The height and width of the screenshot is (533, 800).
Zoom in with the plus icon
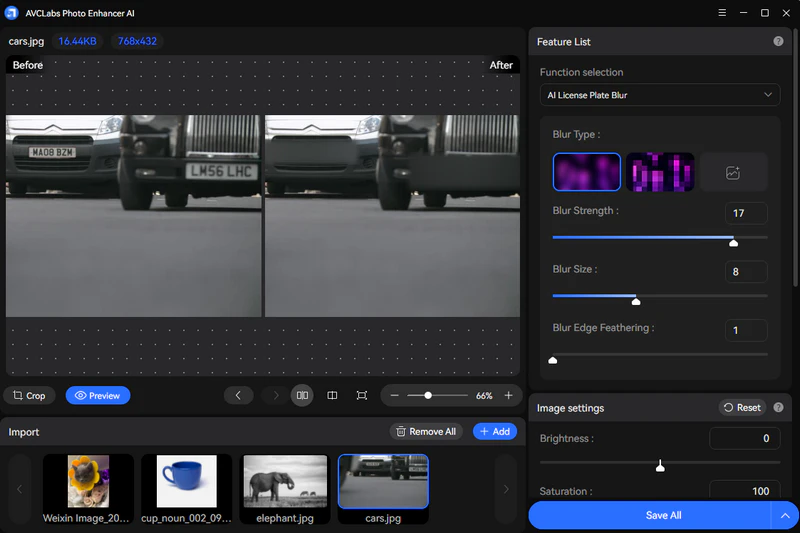point(509,395)
